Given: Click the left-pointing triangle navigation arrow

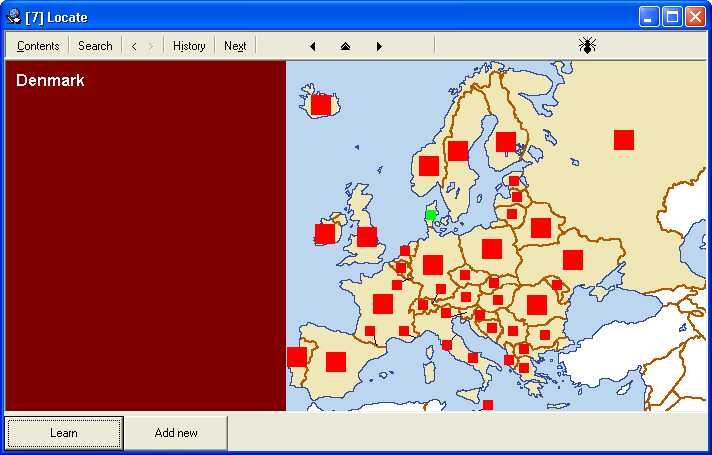Looking at the screenshot, I should point(313,46).
